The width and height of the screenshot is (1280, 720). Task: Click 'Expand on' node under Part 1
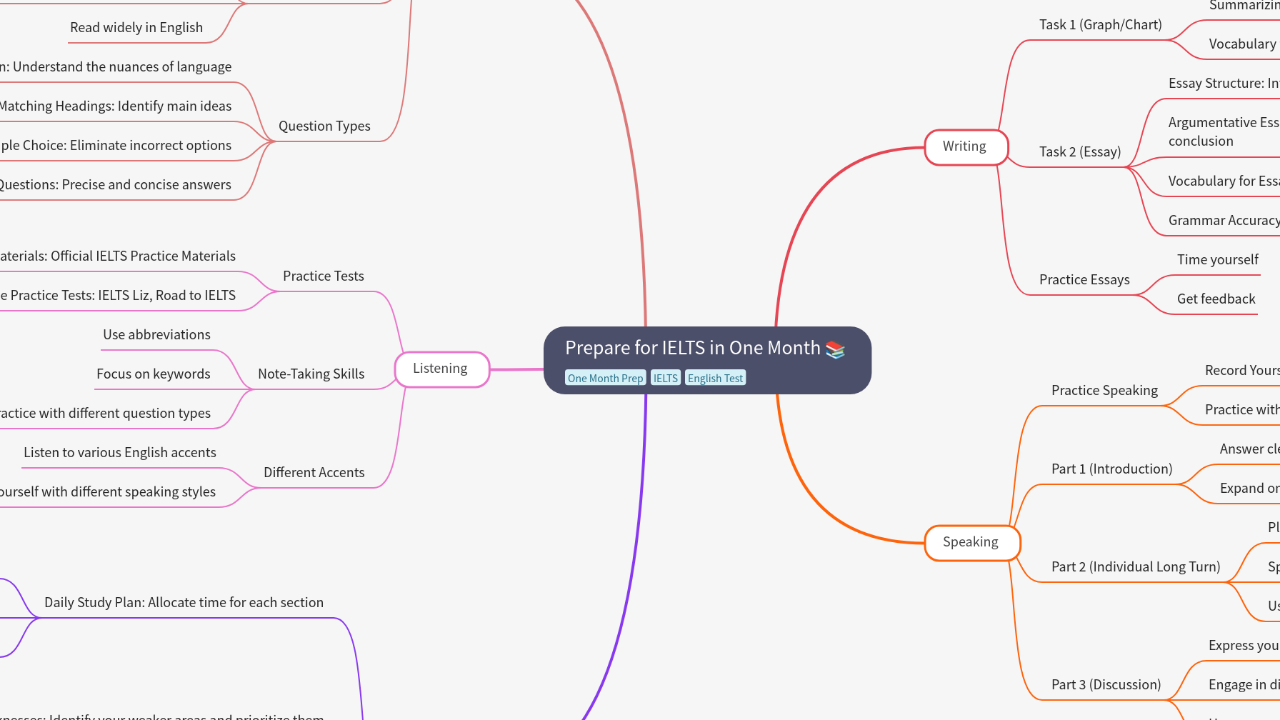click(x=1249, y=488)
